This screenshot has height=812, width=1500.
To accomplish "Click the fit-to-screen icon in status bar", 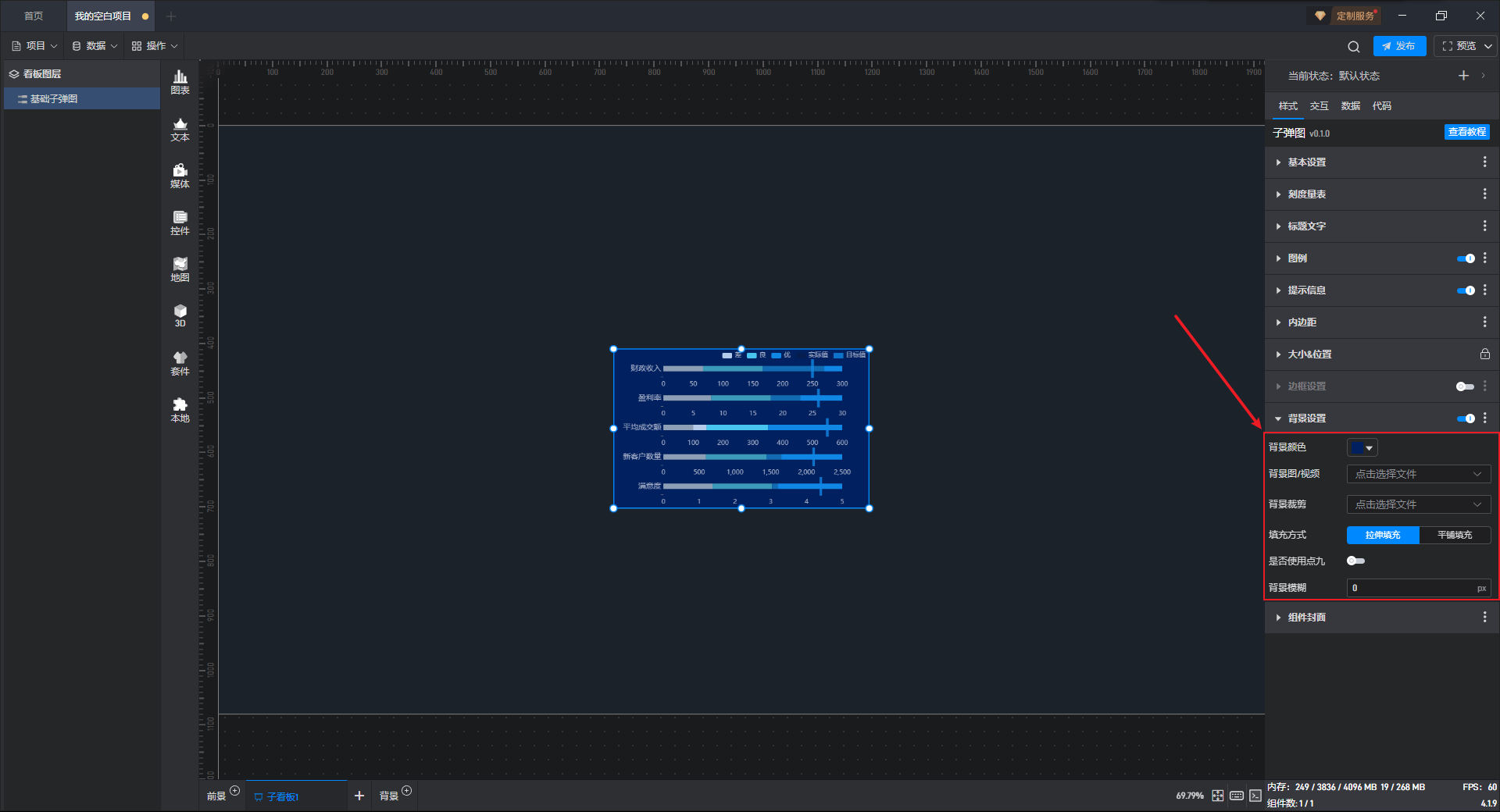I will pyautogui.click(x=1218, y=796).
